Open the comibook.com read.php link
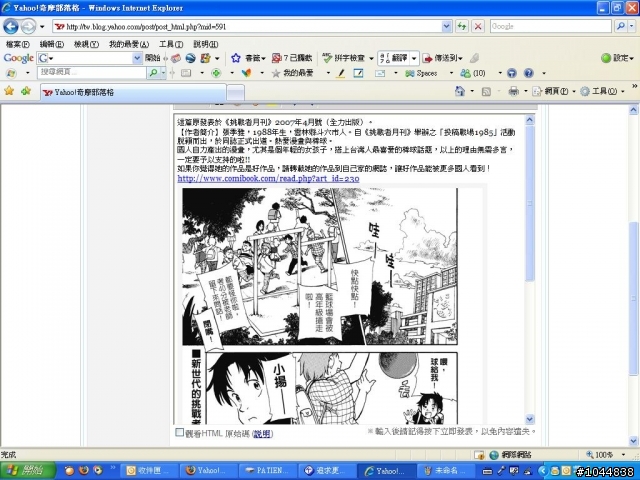The width and height of the screenshot is (640, 480). coord(268,178)
